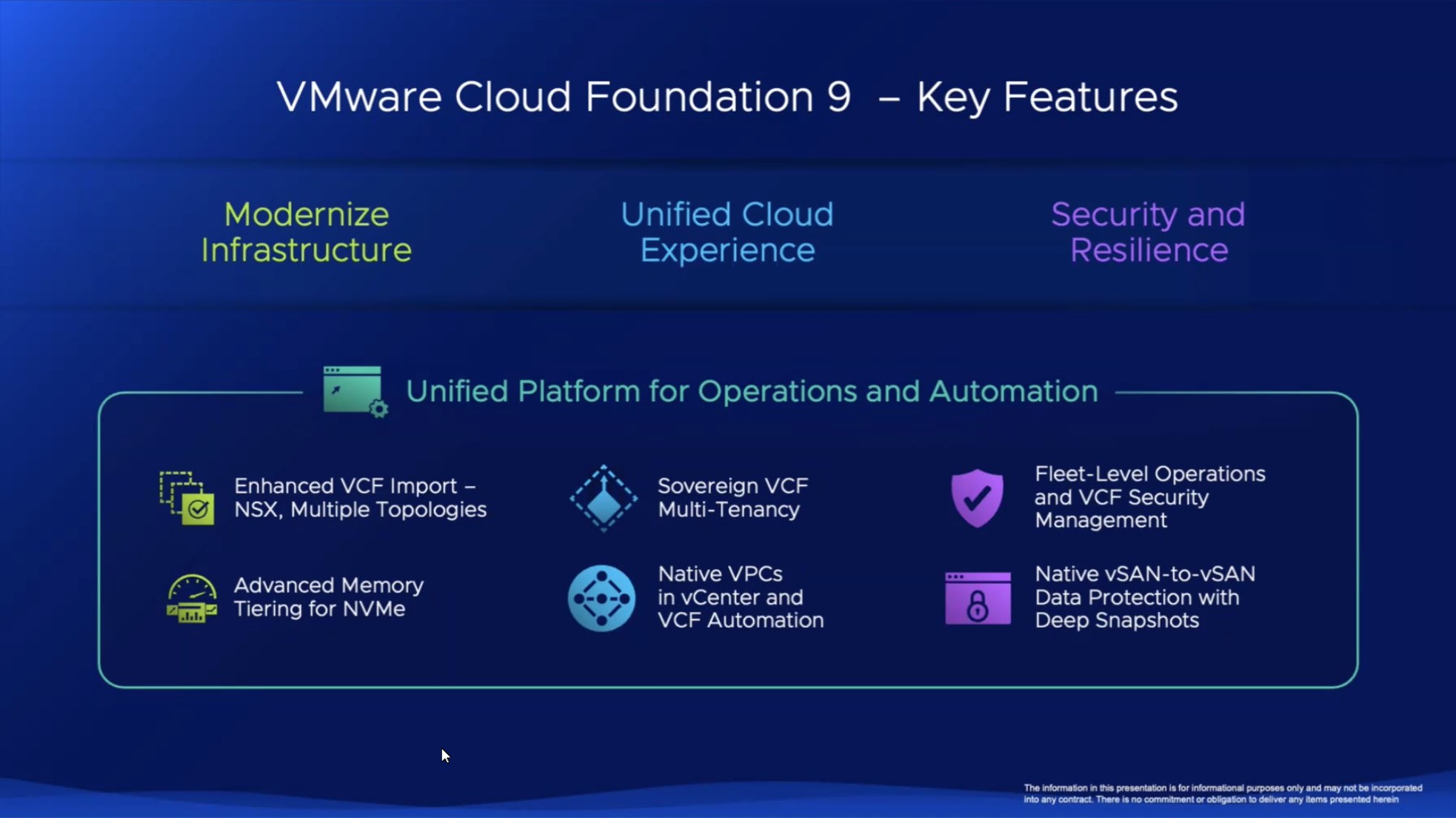Click Fleet-Level Operations and VCF Security text
Viewport: 1456px width, 818px height.
[1150, 497]
